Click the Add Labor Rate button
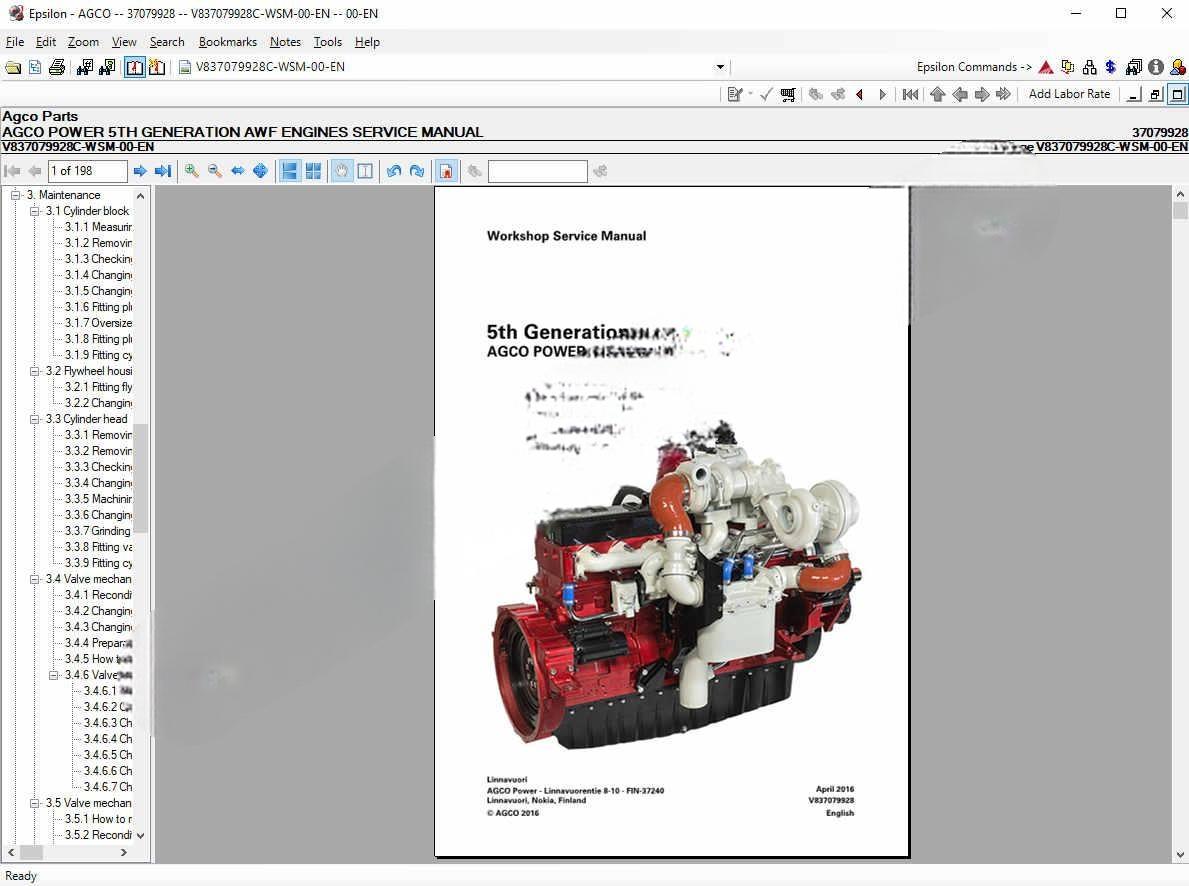Viewport: 1189px width, 886px height. (x=1069, y=93)
